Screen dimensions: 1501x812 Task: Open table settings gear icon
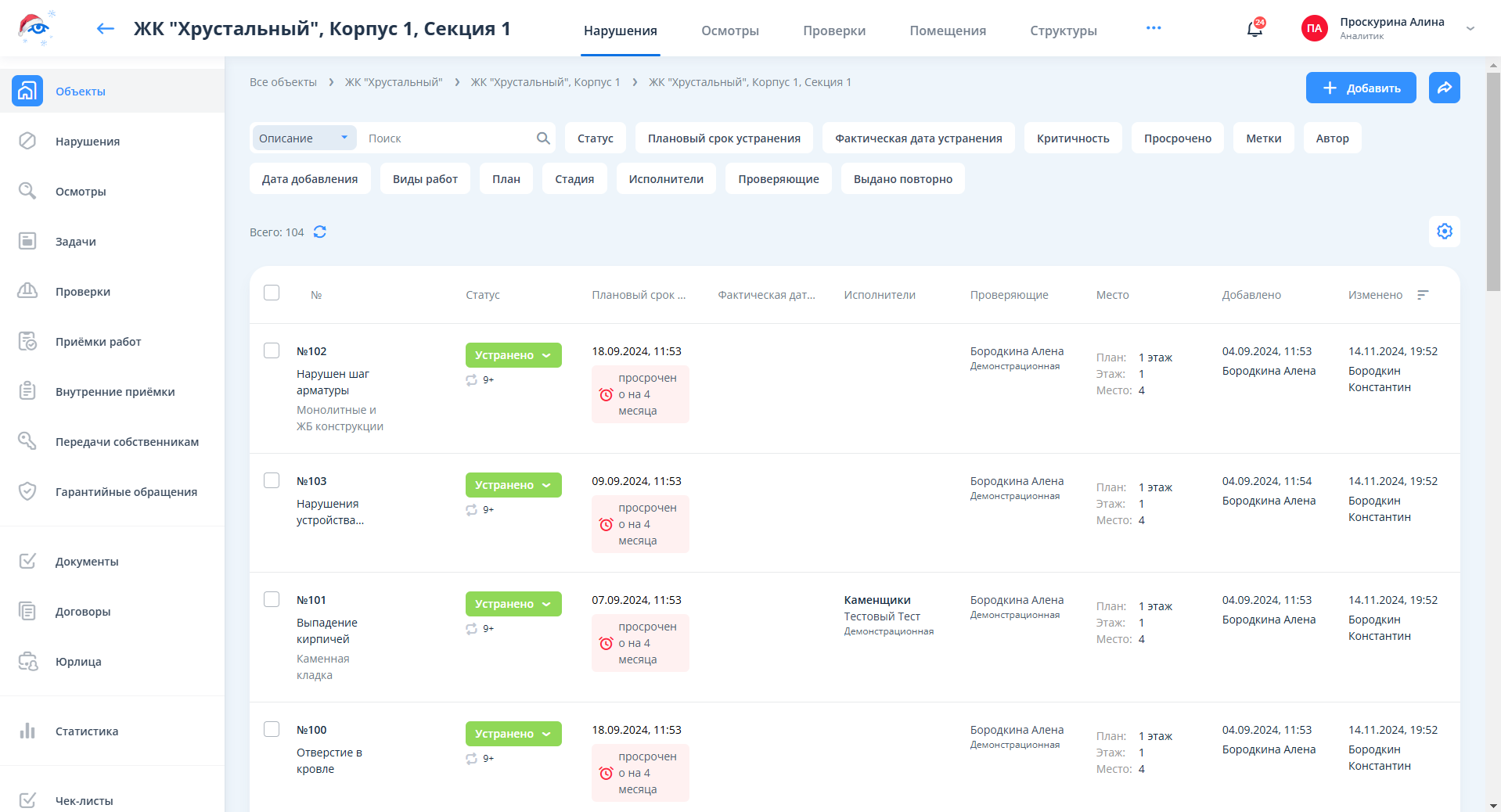coord(1444,232)
